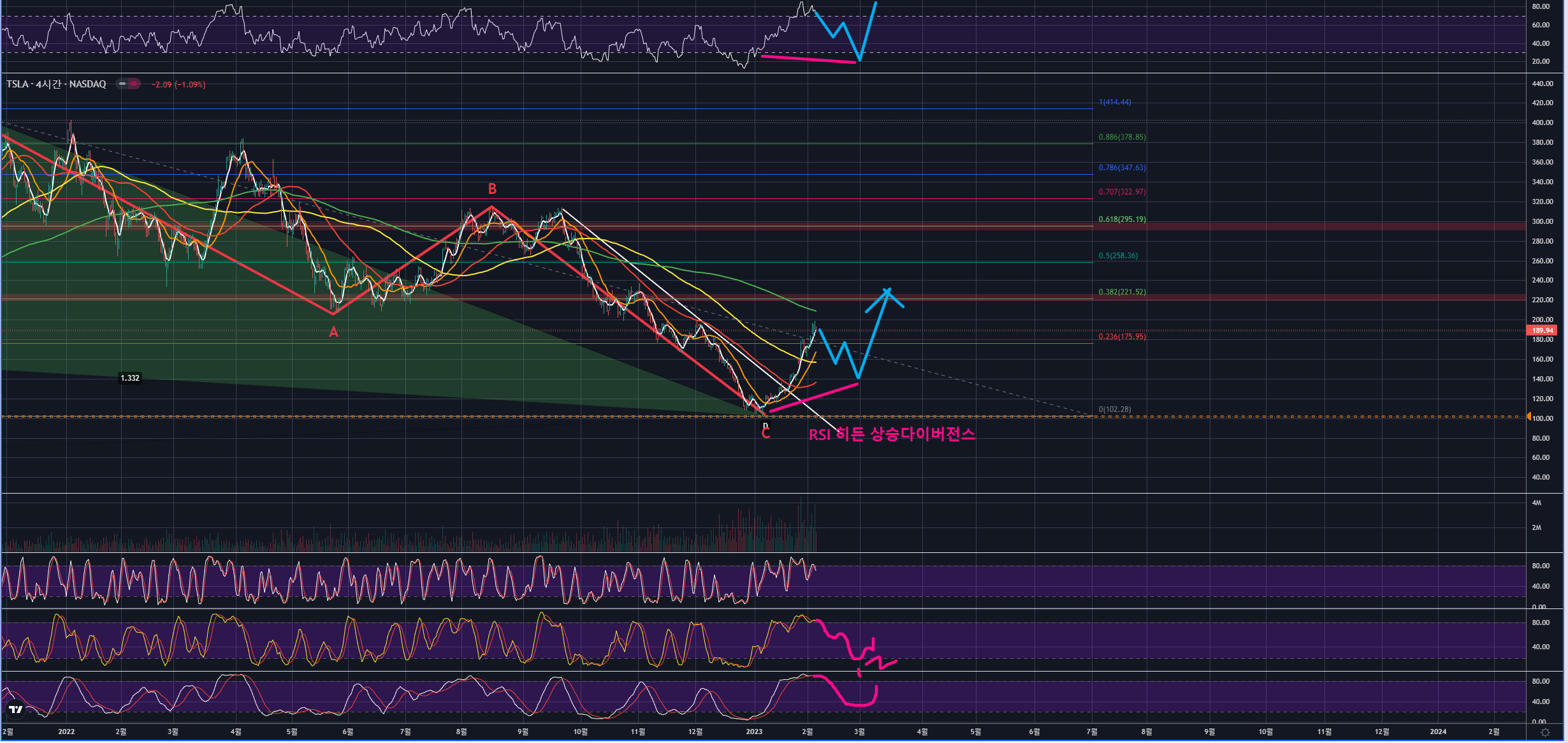This screenshot has width=1568, height=743.
Task: Click the TradingView logo in bottom-left corner
Action: (15, 709)
